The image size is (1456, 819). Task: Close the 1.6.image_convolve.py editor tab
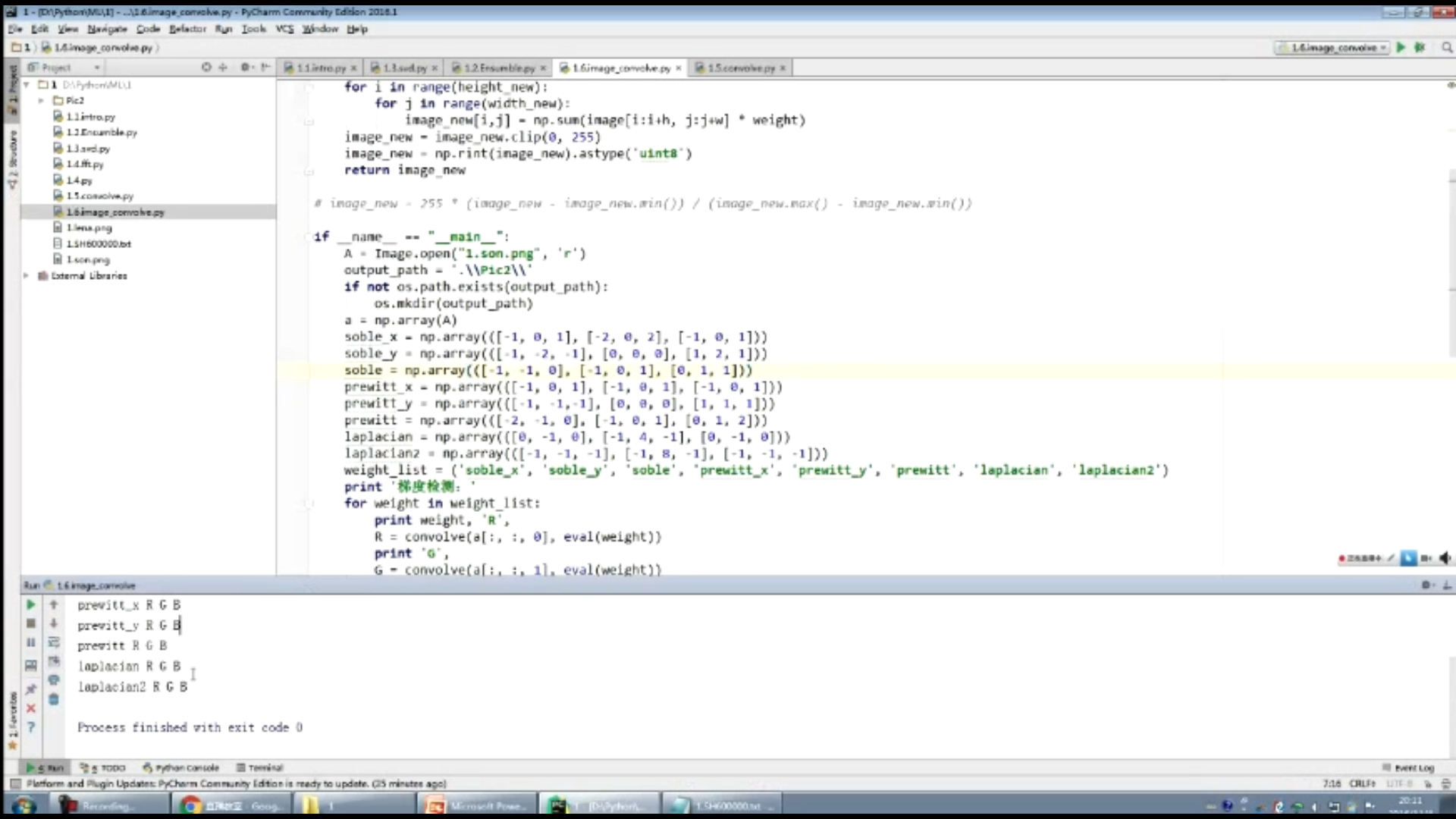click(679, 68)
